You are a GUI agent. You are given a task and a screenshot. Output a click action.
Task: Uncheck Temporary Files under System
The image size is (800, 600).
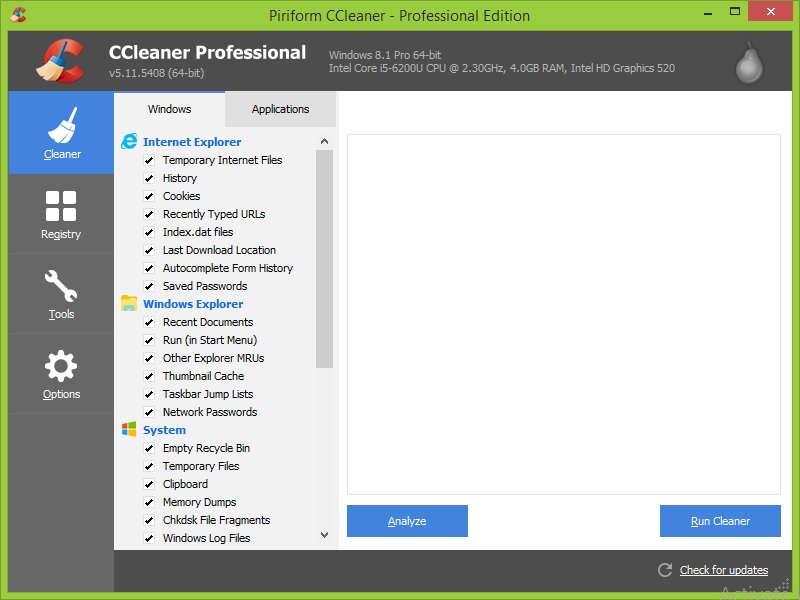[149, 466]
